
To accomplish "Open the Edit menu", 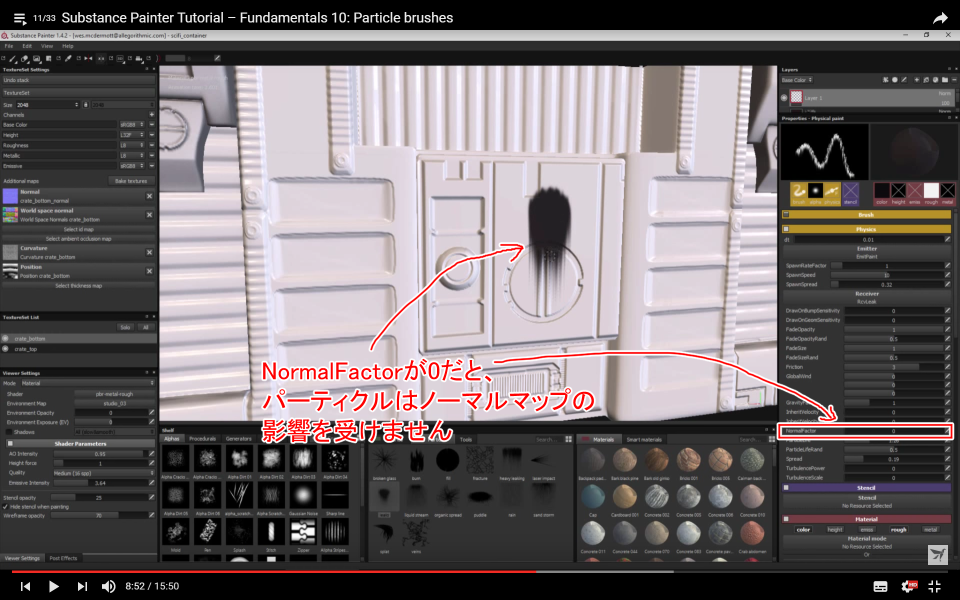I will pos(27,46).
